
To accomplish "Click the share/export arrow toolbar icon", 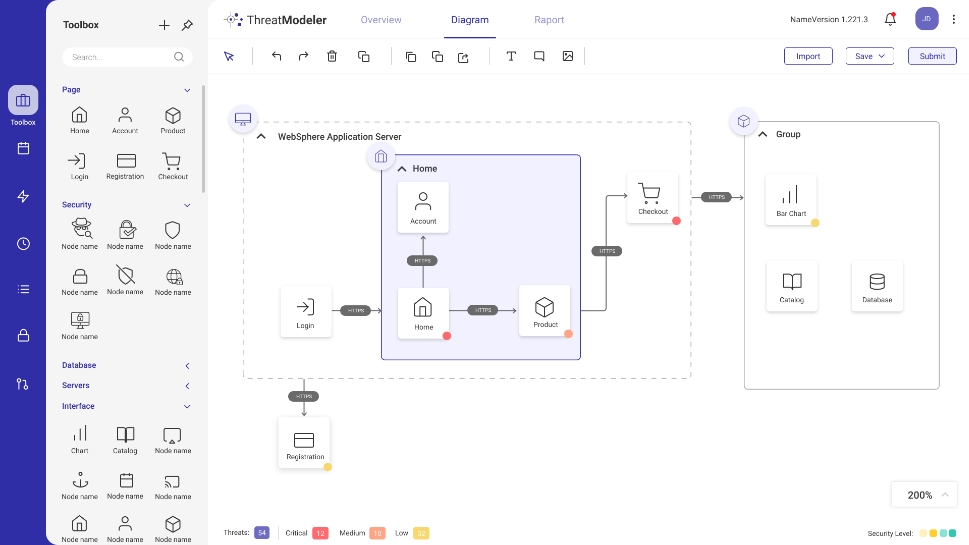I will click(x=463, y=57).
